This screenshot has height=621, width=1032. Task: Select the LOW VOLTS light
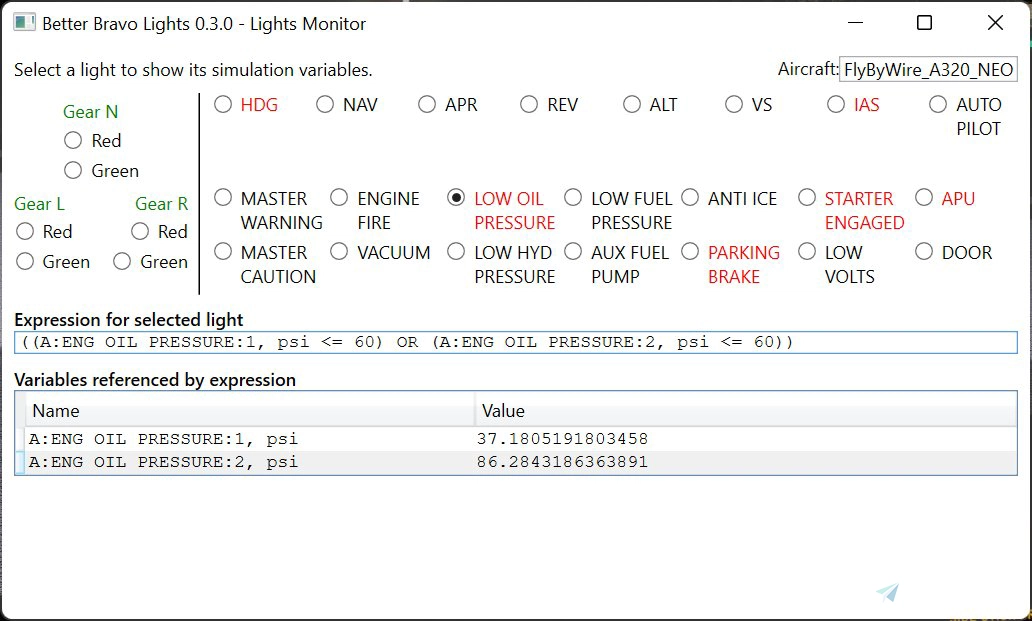[807, 251]
